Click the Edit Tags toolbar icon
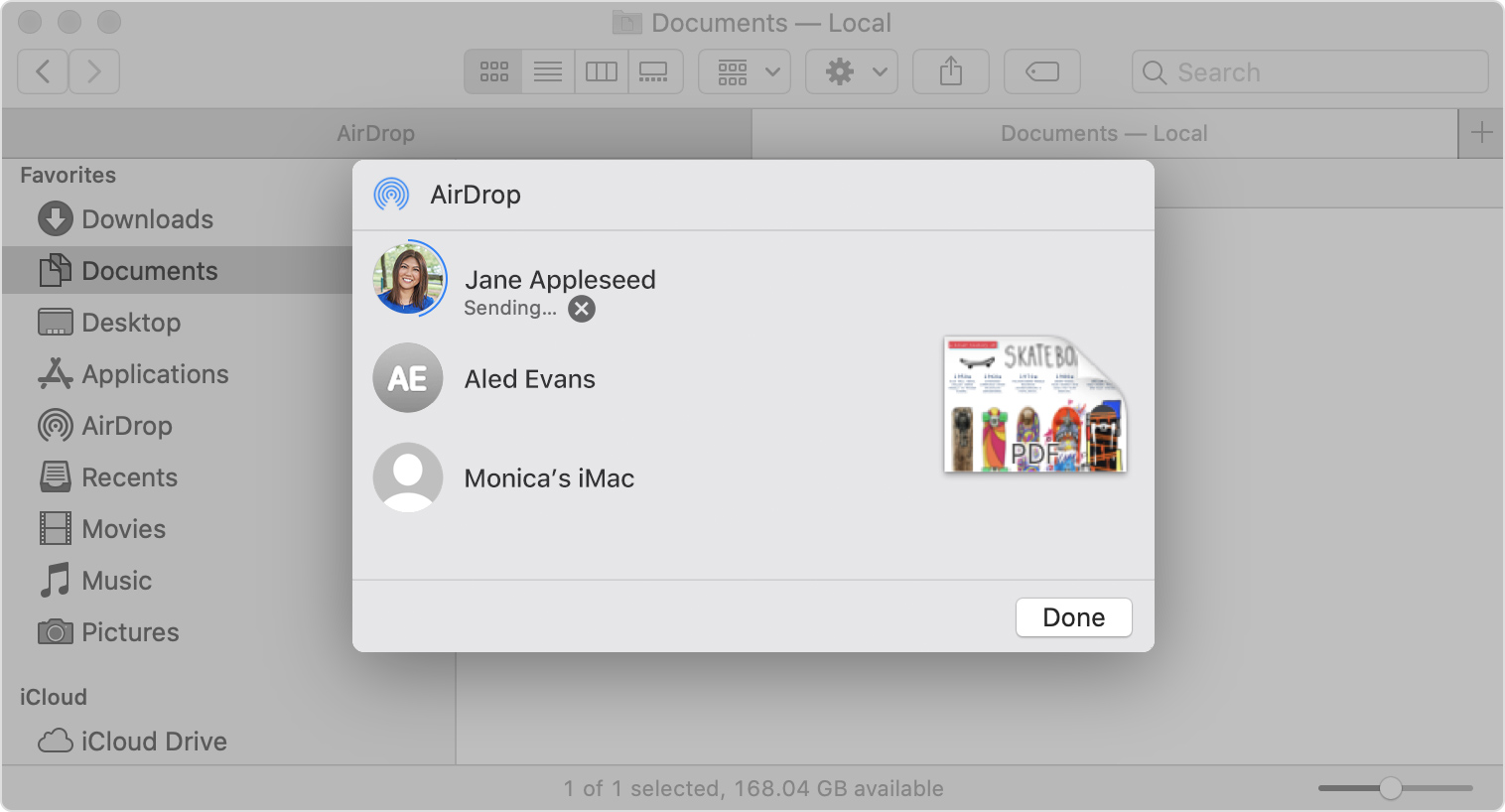This screenshot has width=1505, height=812. 1041,71
